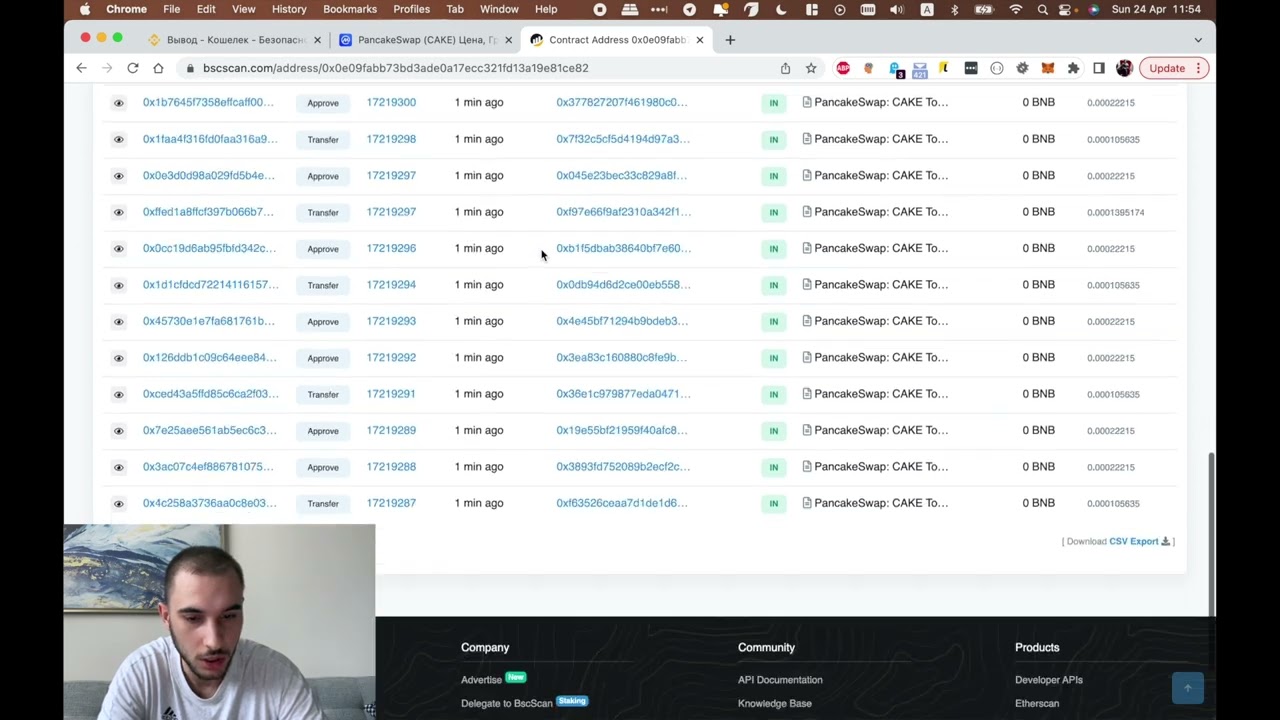Open extension with 421 badge

[x=920, y=69]
